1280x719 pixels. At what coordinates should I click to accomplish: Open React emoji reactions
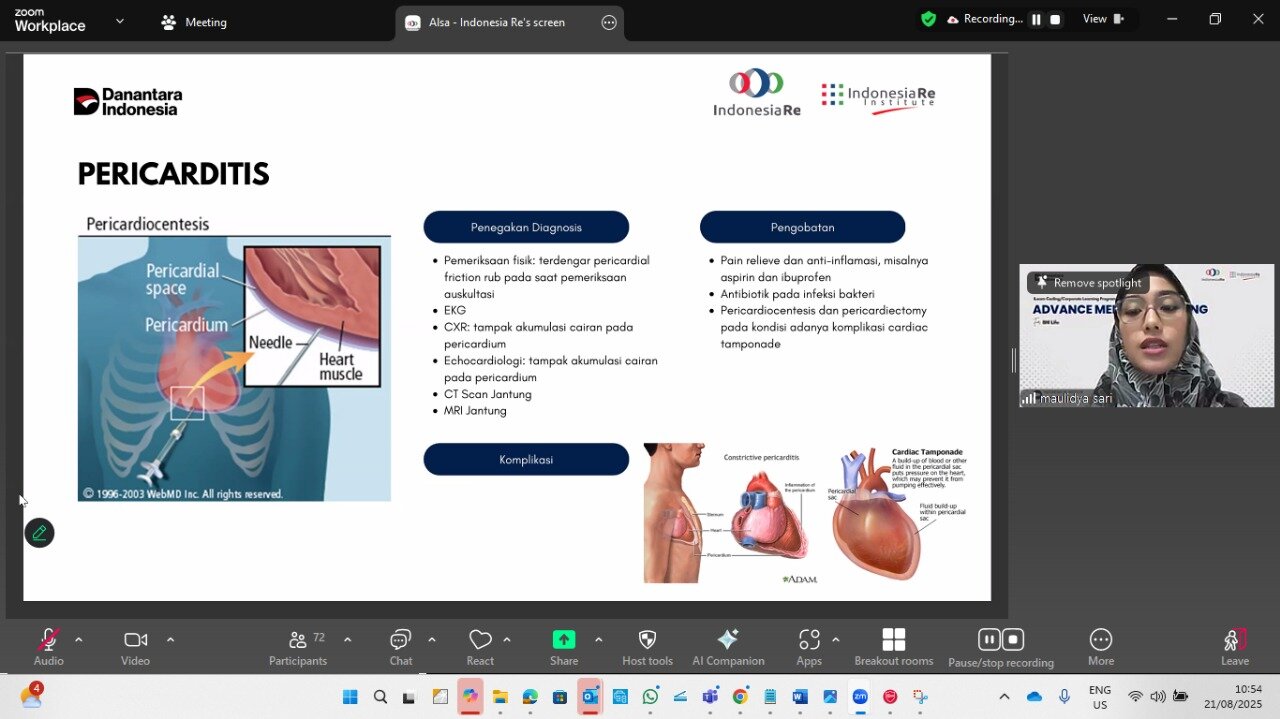pyautogui.click(x=480, y=640)
